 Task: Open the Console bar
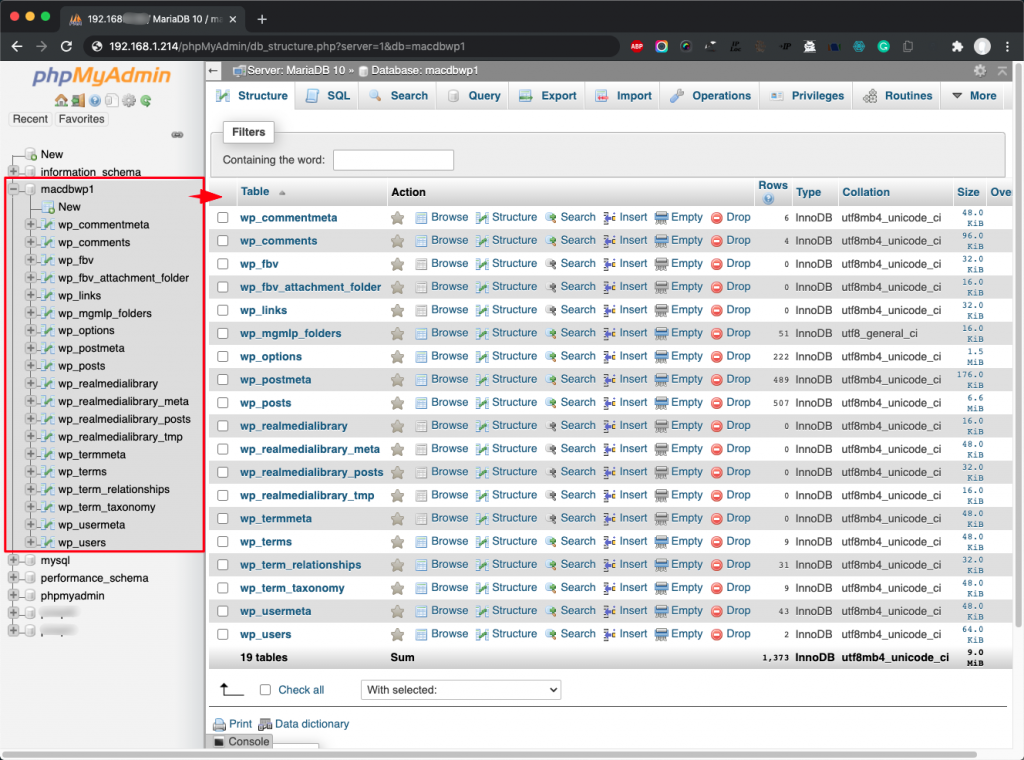tap(241, 742)
